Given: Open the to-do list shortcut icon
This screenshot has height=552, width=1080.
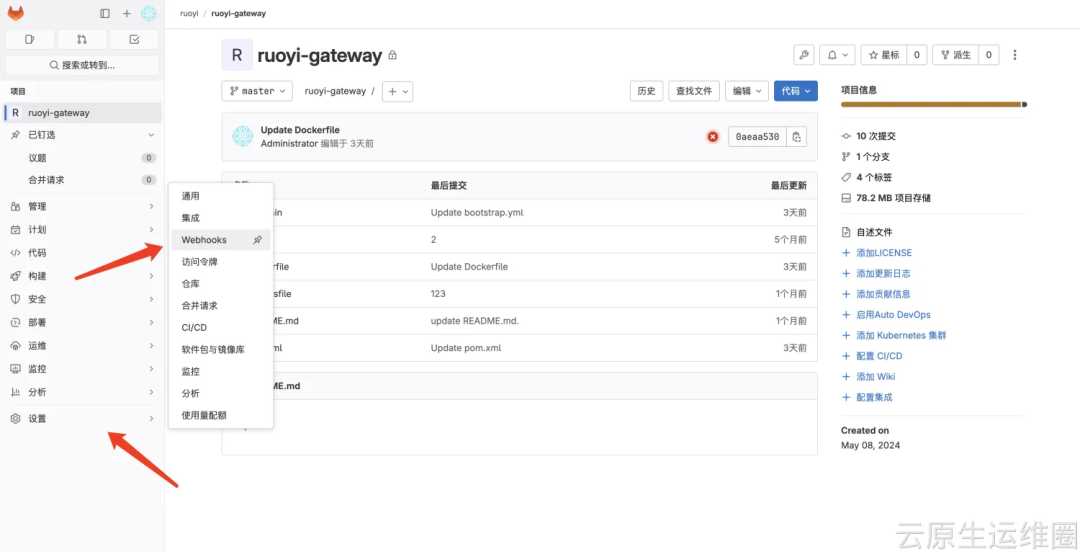Looking at the screenshot, I should pyautogui.click(x=134, y=39).
